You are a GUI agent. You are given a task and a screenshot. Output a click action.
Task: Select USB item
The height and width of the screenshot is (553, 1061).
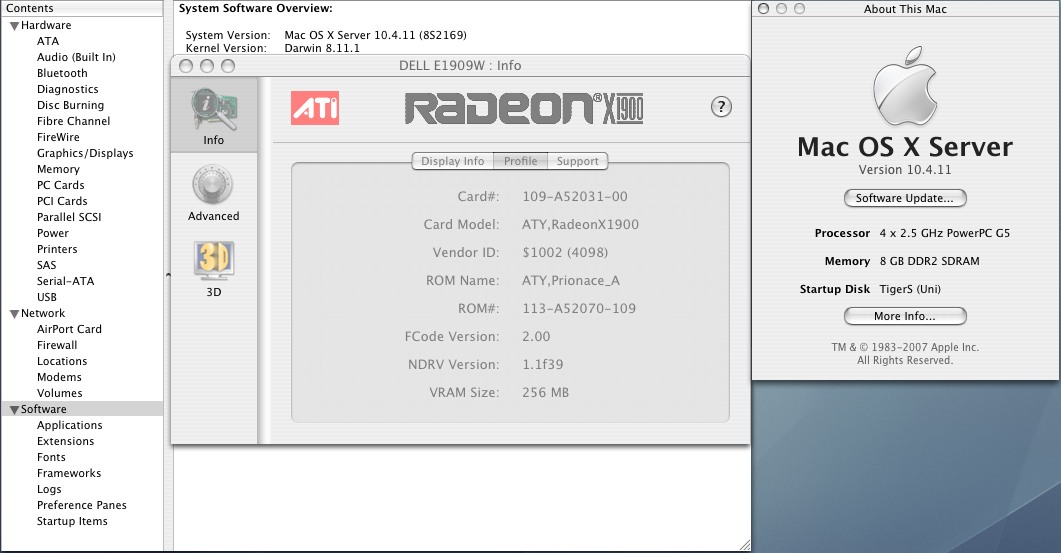(x=47, y=297)
